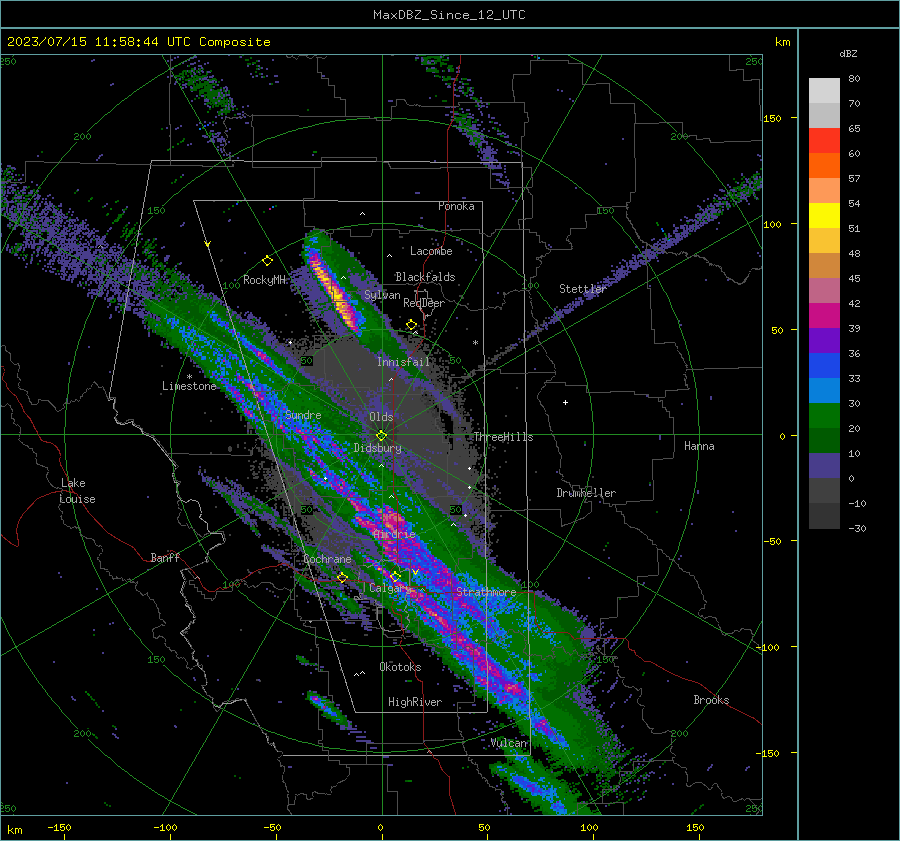Click the Didsbury city label
900x841 pixels.
coord(378,448)
